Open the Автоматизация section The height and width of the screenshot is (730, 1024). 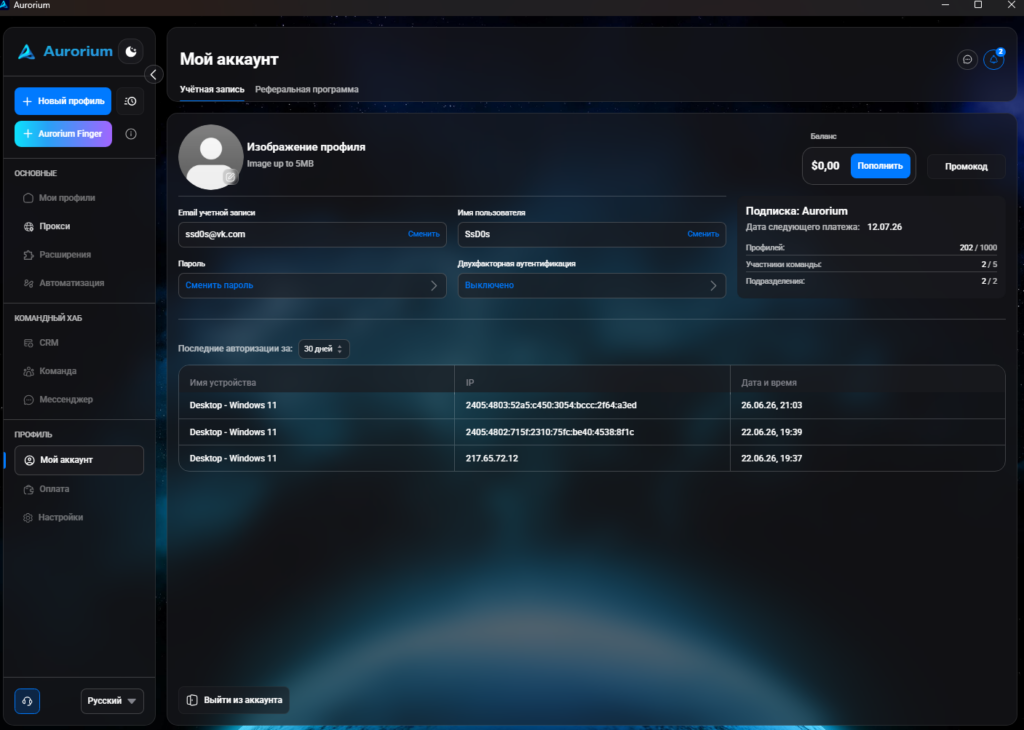tap(71, 283)
